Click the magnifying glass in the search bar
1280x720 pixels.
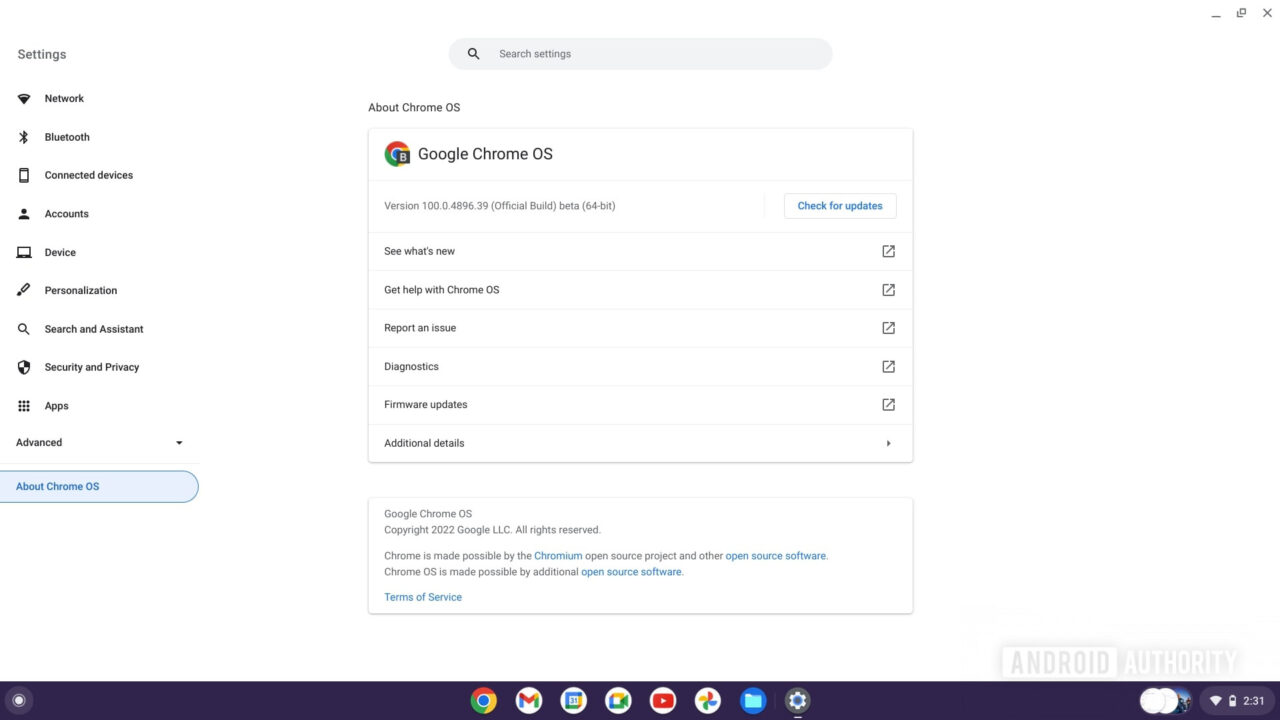pos(473,53)
